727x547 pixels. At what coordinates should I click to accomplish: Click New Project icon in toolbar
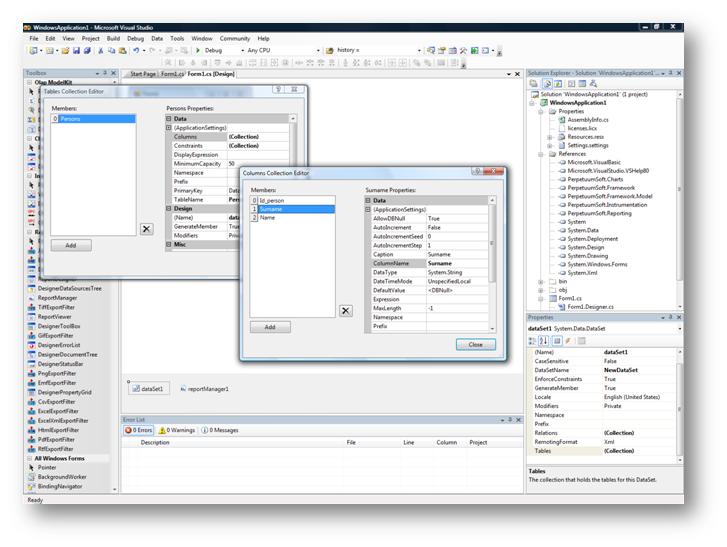click(34, 51)
